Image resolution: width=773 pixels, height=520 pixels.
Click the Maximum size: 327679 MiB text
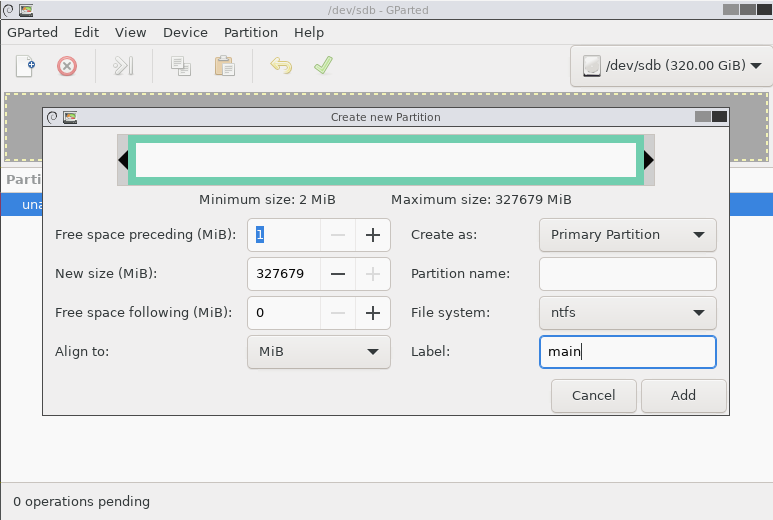click(481, 200)
